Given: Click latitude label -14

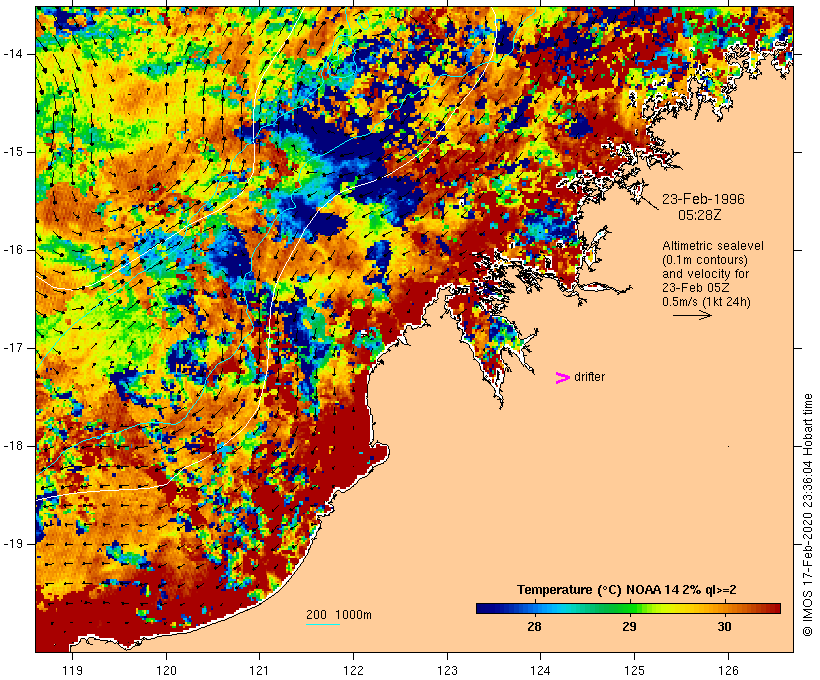Looking at the screenshot, I should [x=13, y=54].
